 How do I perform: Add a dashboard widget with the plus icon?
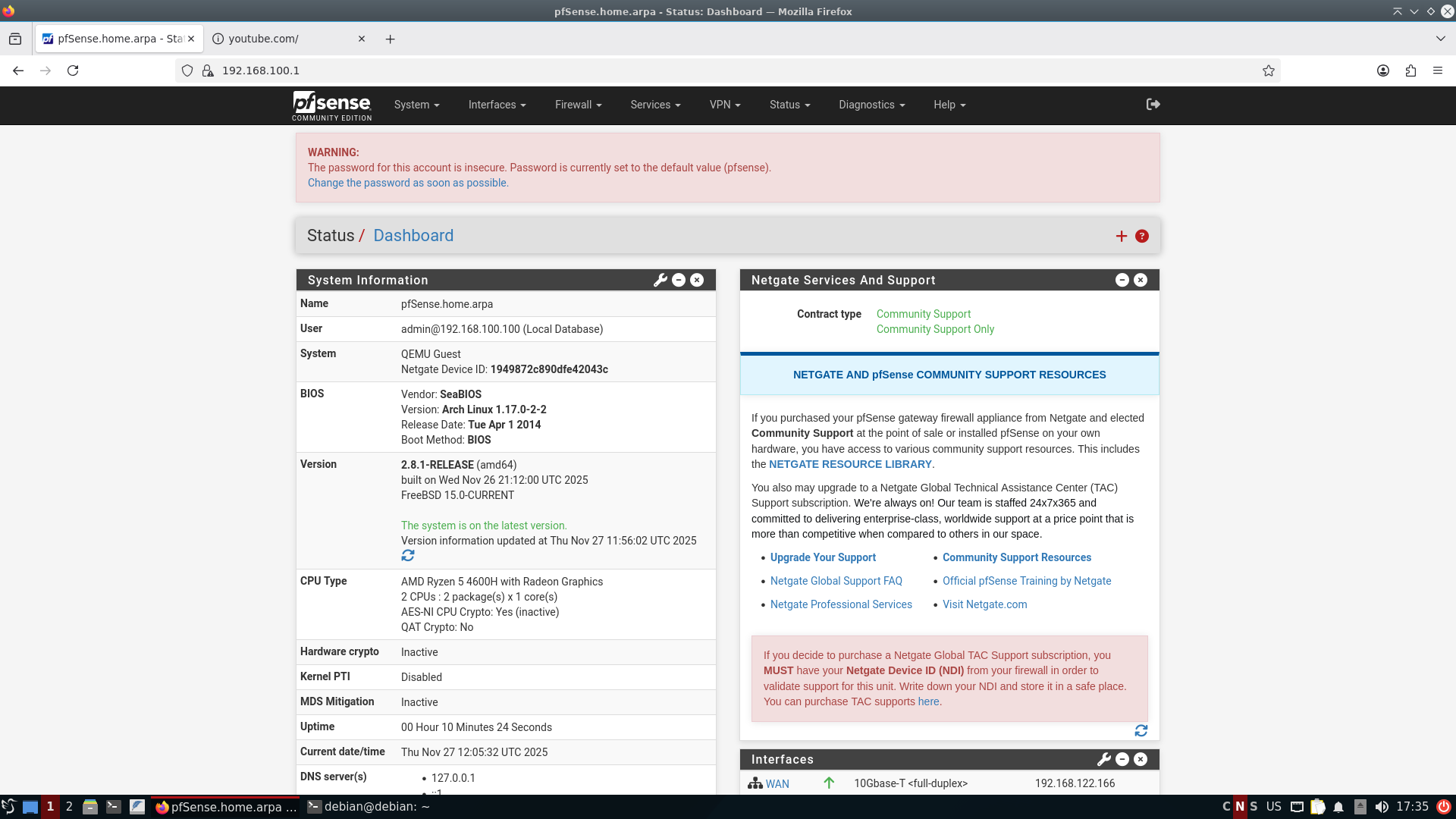coord(1122,236)
